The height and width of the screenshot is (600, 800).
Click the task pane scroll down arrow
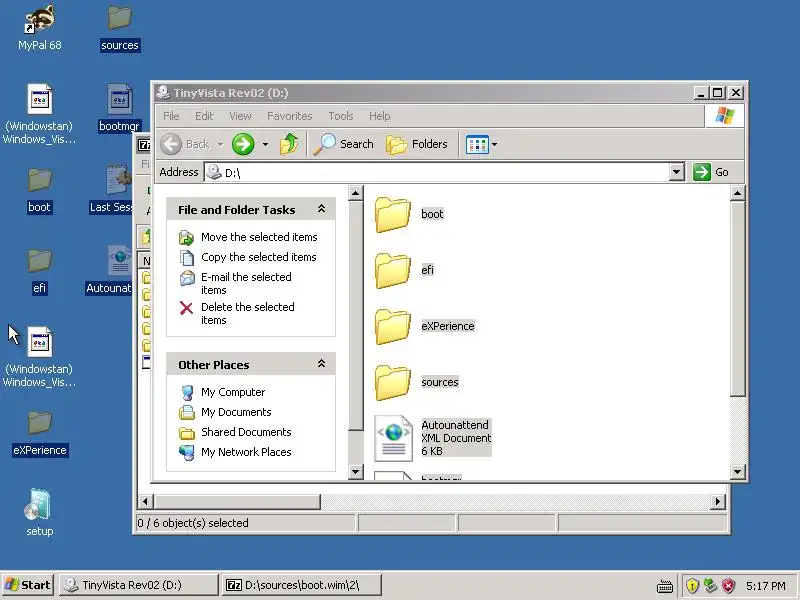pyautogui.click(x=356, y=471)
